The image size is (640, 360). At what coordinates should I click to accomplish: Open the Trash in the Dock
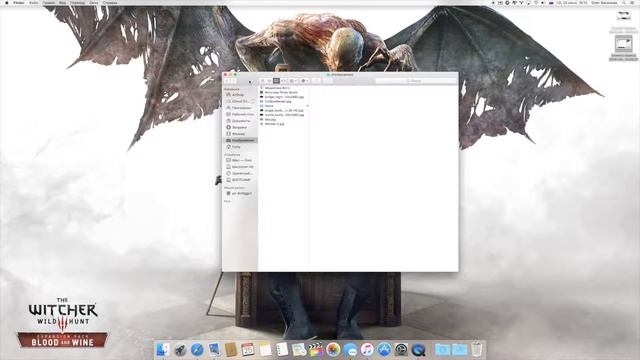[x=476, y=350]
